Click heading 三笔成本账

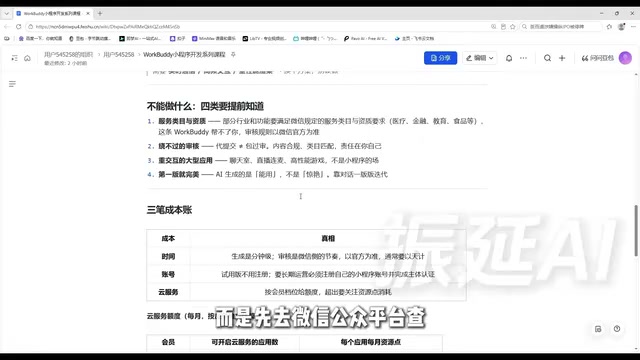169,210
